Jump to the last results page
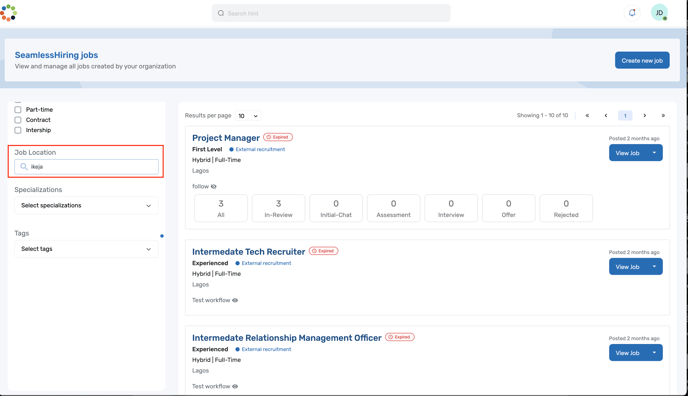Image resolution: width=688 pixels, height=396 pixels. click(663, 116)
